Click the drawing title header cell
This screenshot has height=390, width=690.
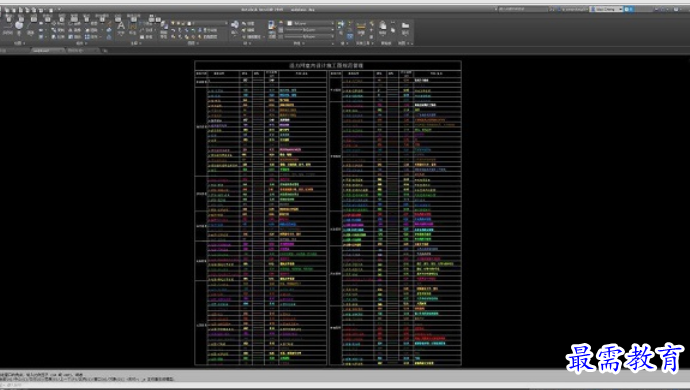click(328, 65)
